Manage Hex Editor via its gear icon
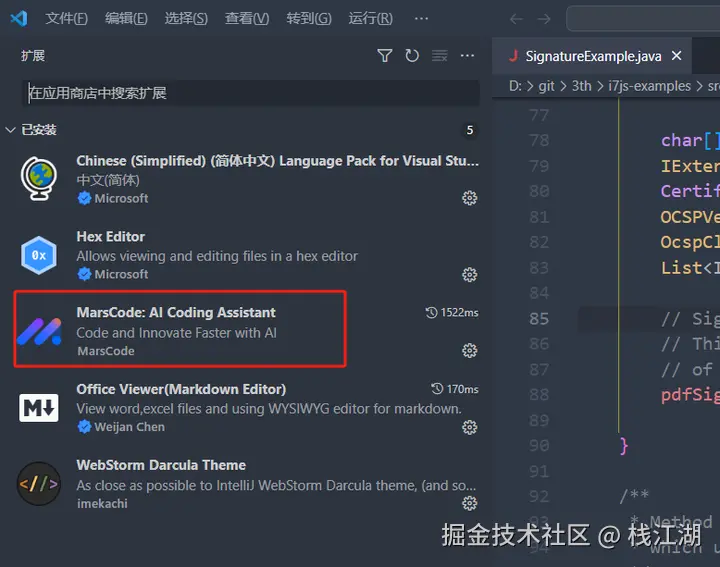720x567 pixels. pyautogui.click(x=469, y=275)
